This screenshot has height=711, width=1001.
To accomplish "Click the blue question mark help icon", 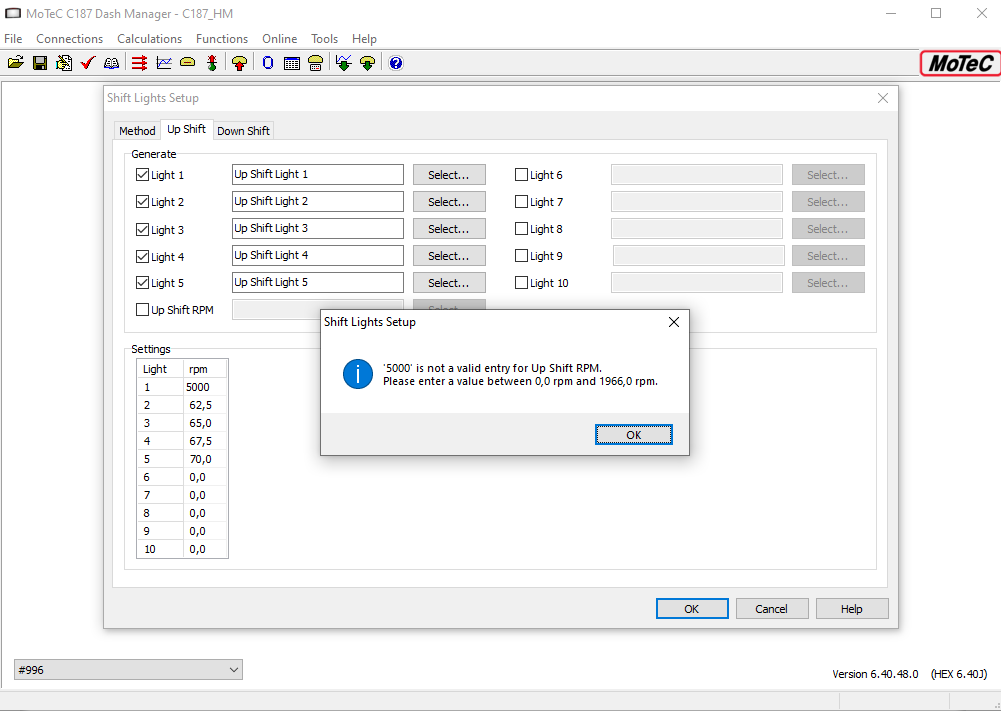I will tap(396, 63).
